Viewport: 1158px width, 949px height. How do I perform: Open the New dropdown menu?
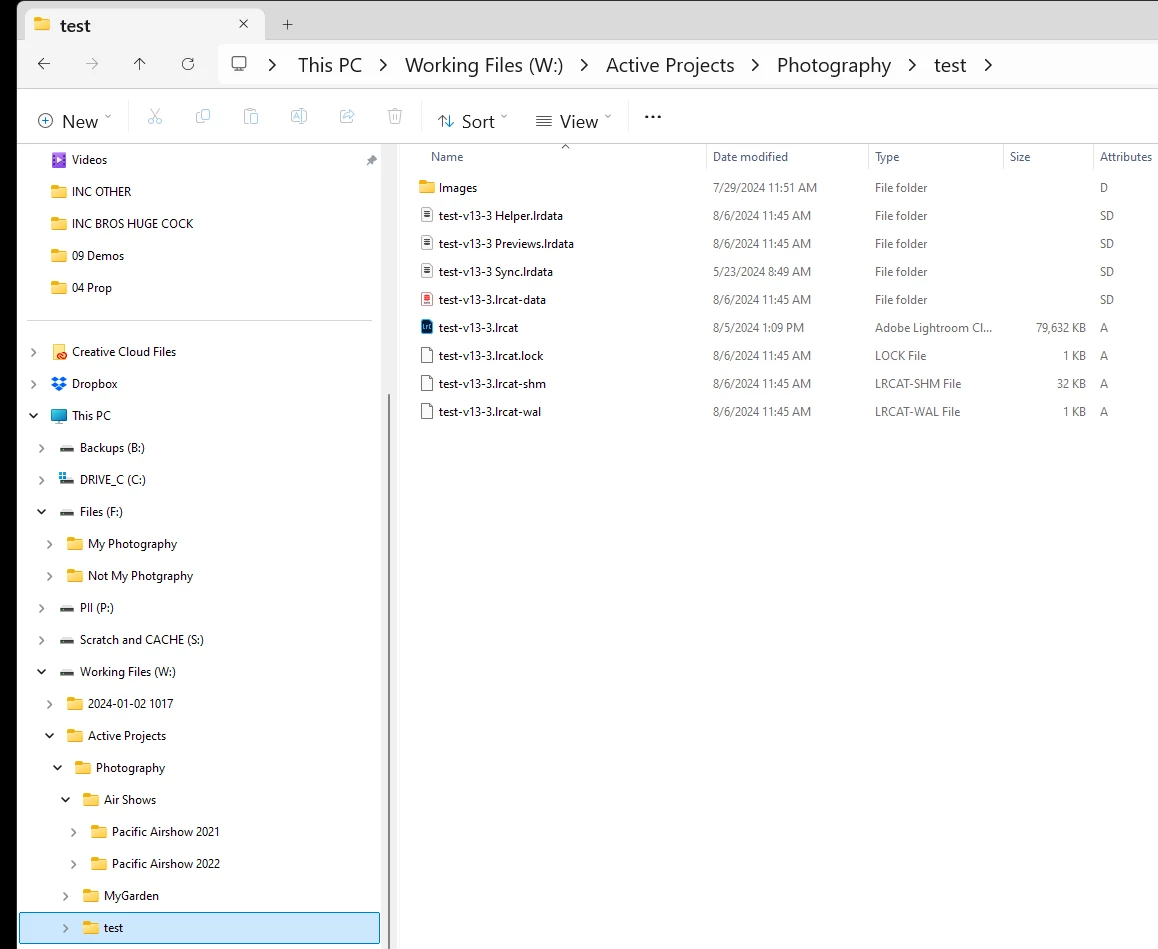(x=75, y=121)
